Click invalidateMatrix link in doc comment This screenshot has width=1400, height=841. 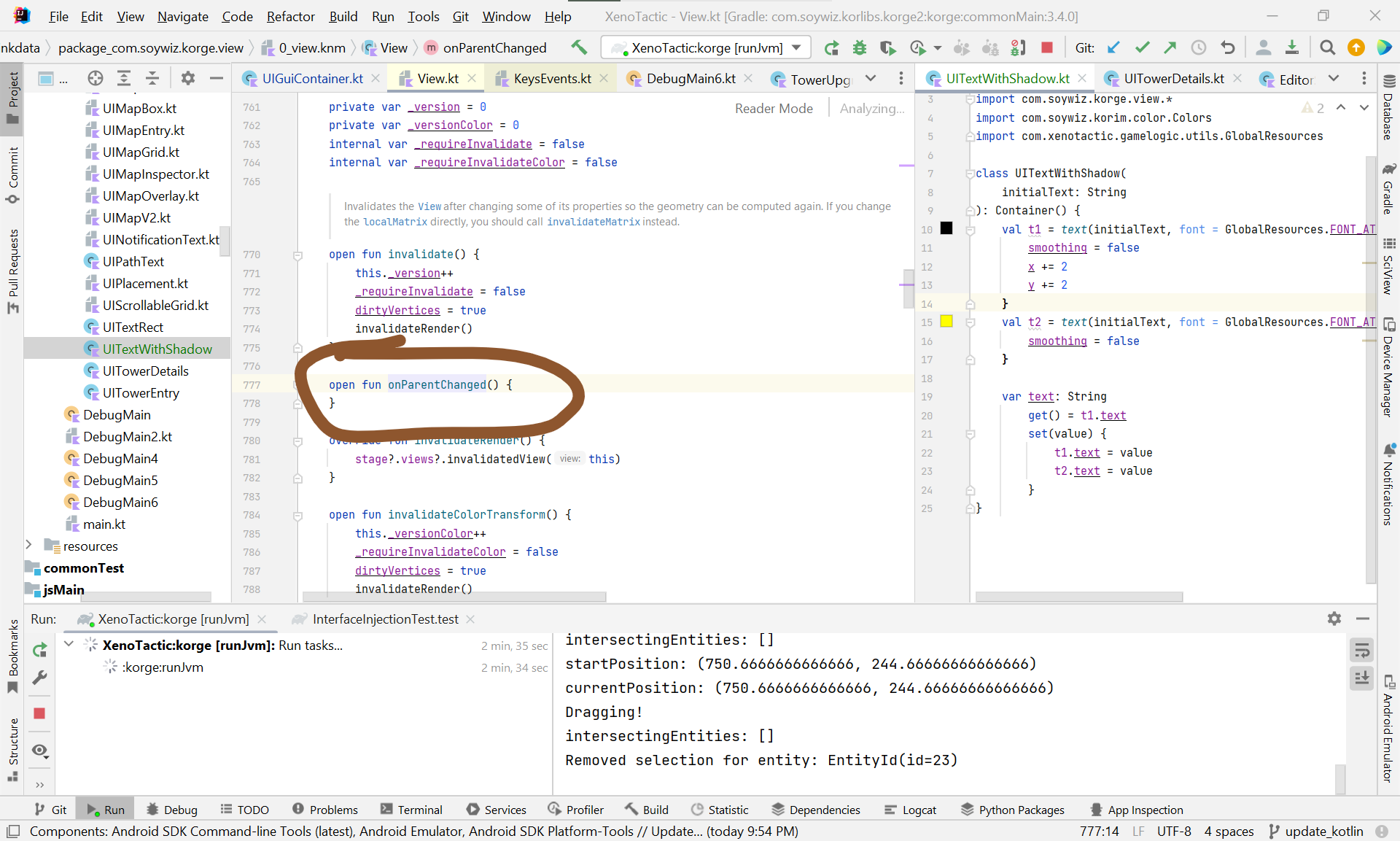coord(594,222)
